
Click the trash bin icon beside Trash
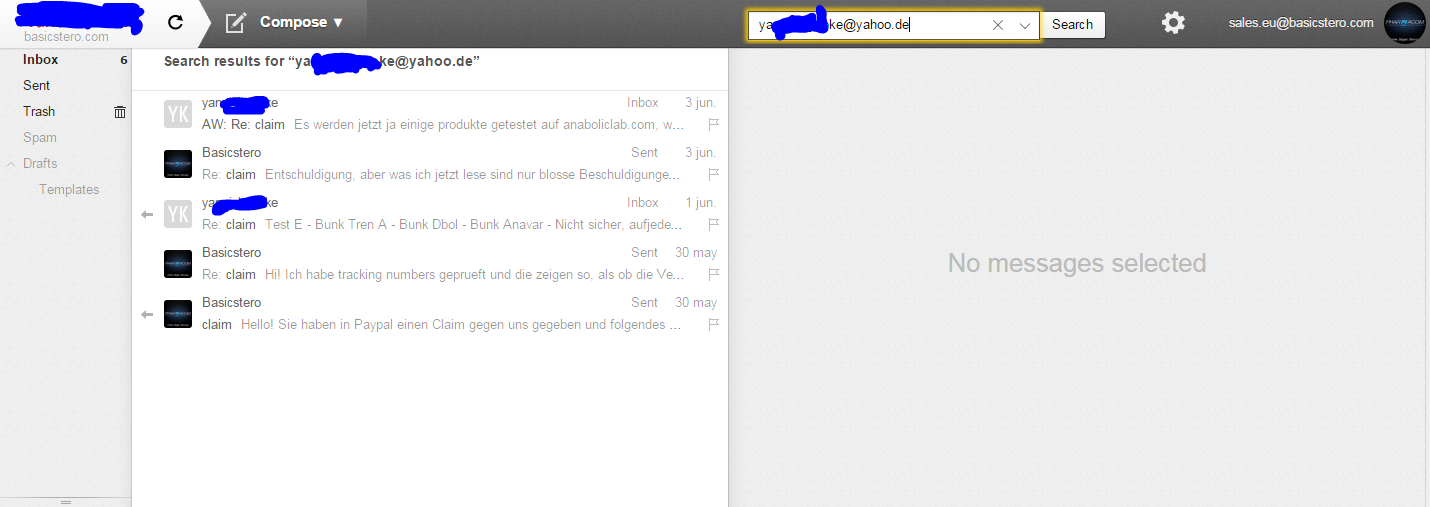pos(120,112)
